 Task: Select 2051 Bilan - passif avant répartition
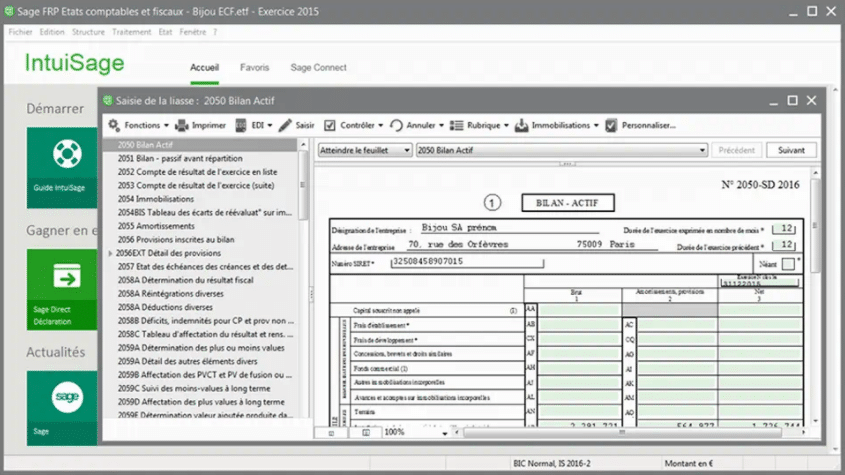point(180,159)
